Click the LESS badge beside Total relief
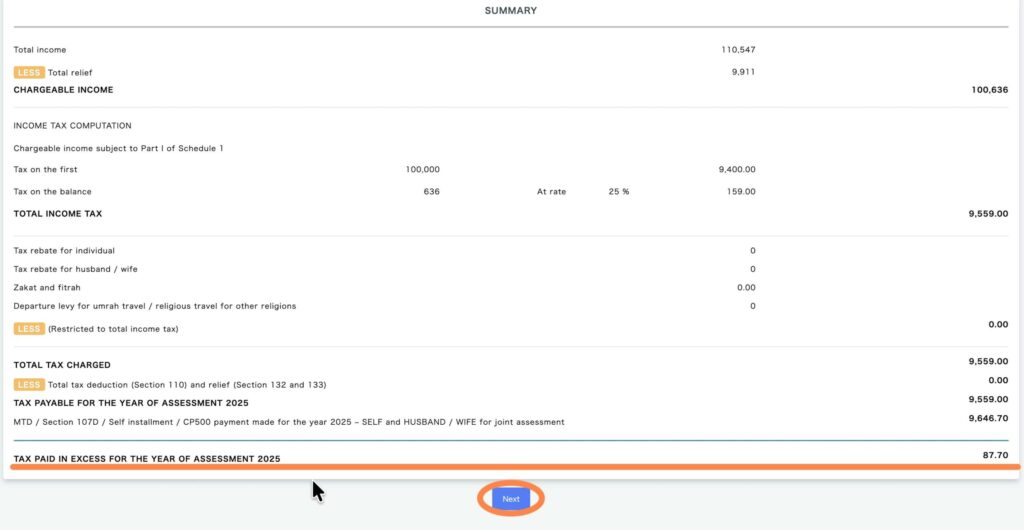This screenshot has width=1024, height=530. coord(28,72)
